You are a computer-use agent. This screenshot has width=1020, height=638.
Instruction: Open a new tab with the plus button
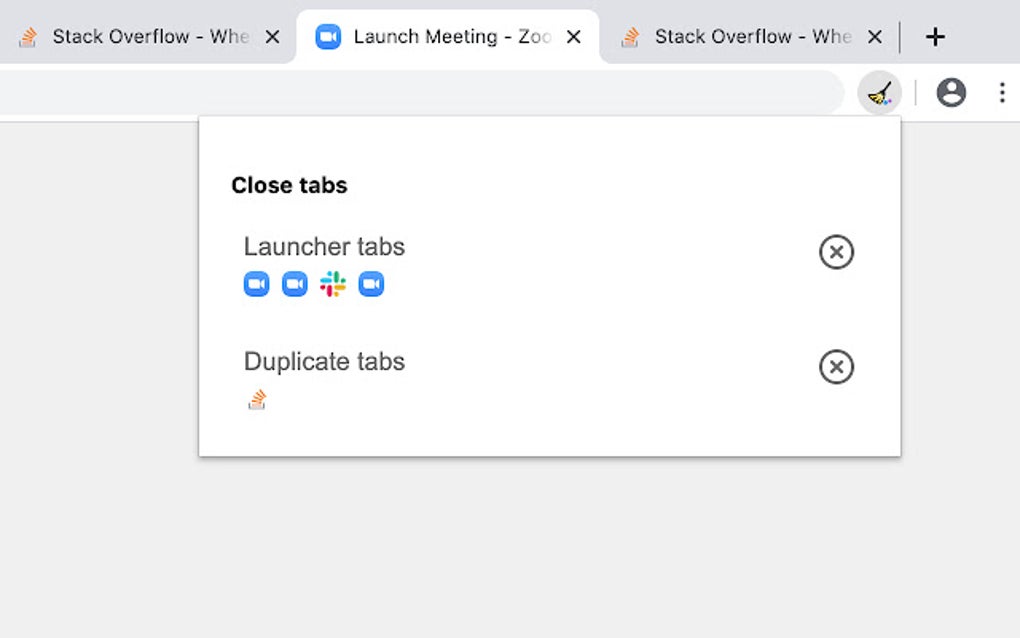934,36
